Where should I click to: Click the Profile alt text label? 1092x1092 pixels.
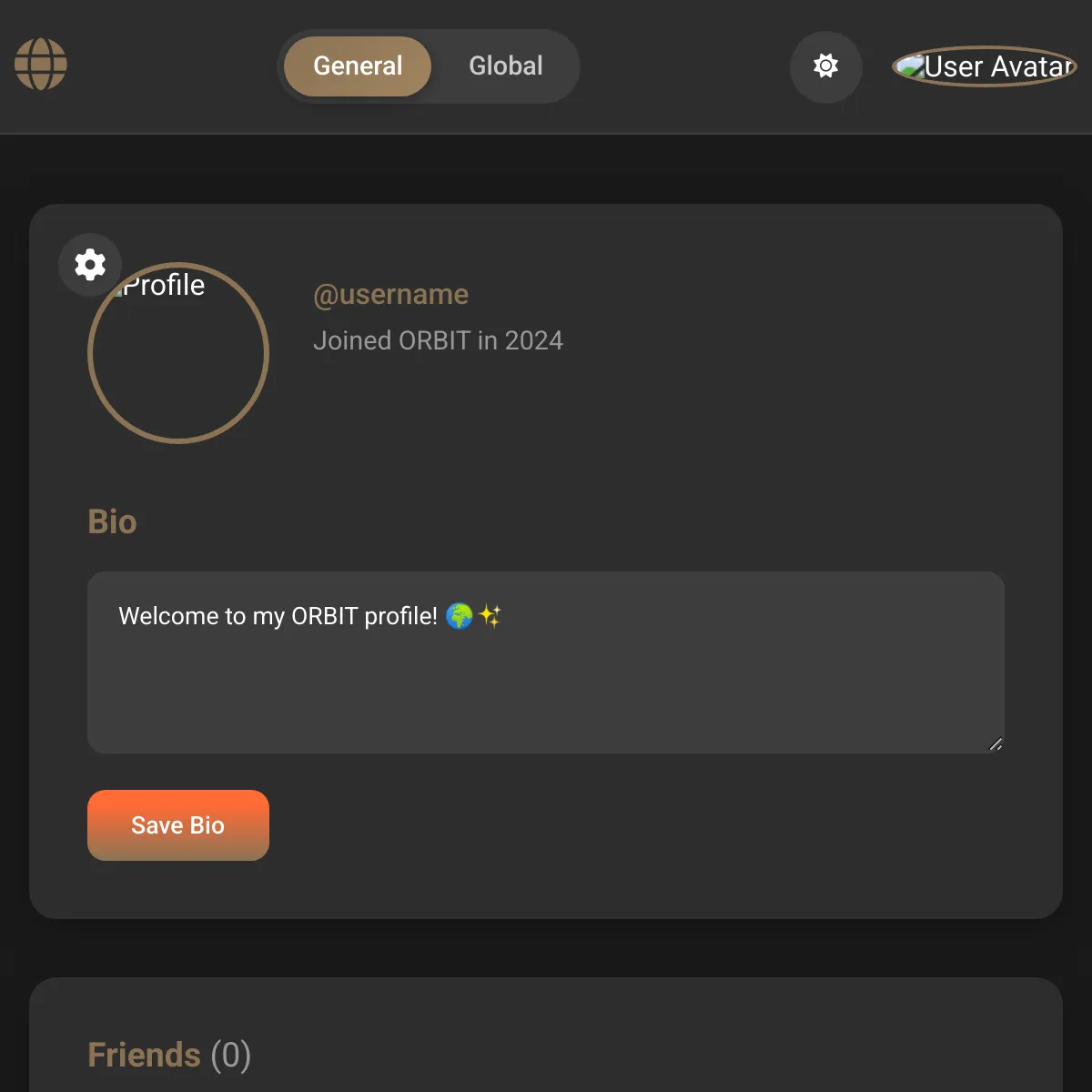tap(165, 285)
